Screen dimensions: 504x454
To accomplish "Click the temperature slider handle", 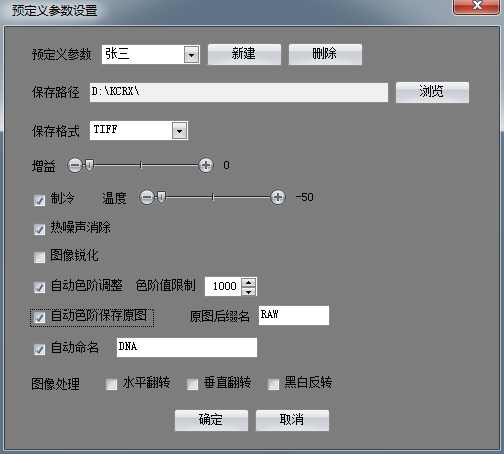I will click(x=161, y=197).
